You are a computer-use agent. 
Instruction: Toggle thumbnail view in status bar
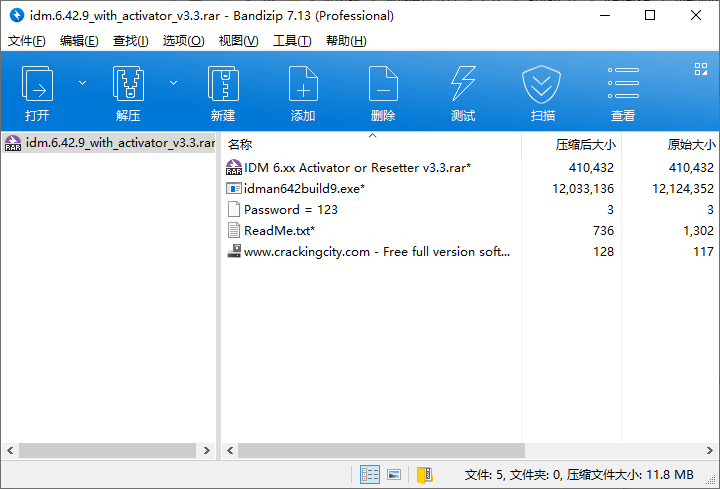[394, 474]
